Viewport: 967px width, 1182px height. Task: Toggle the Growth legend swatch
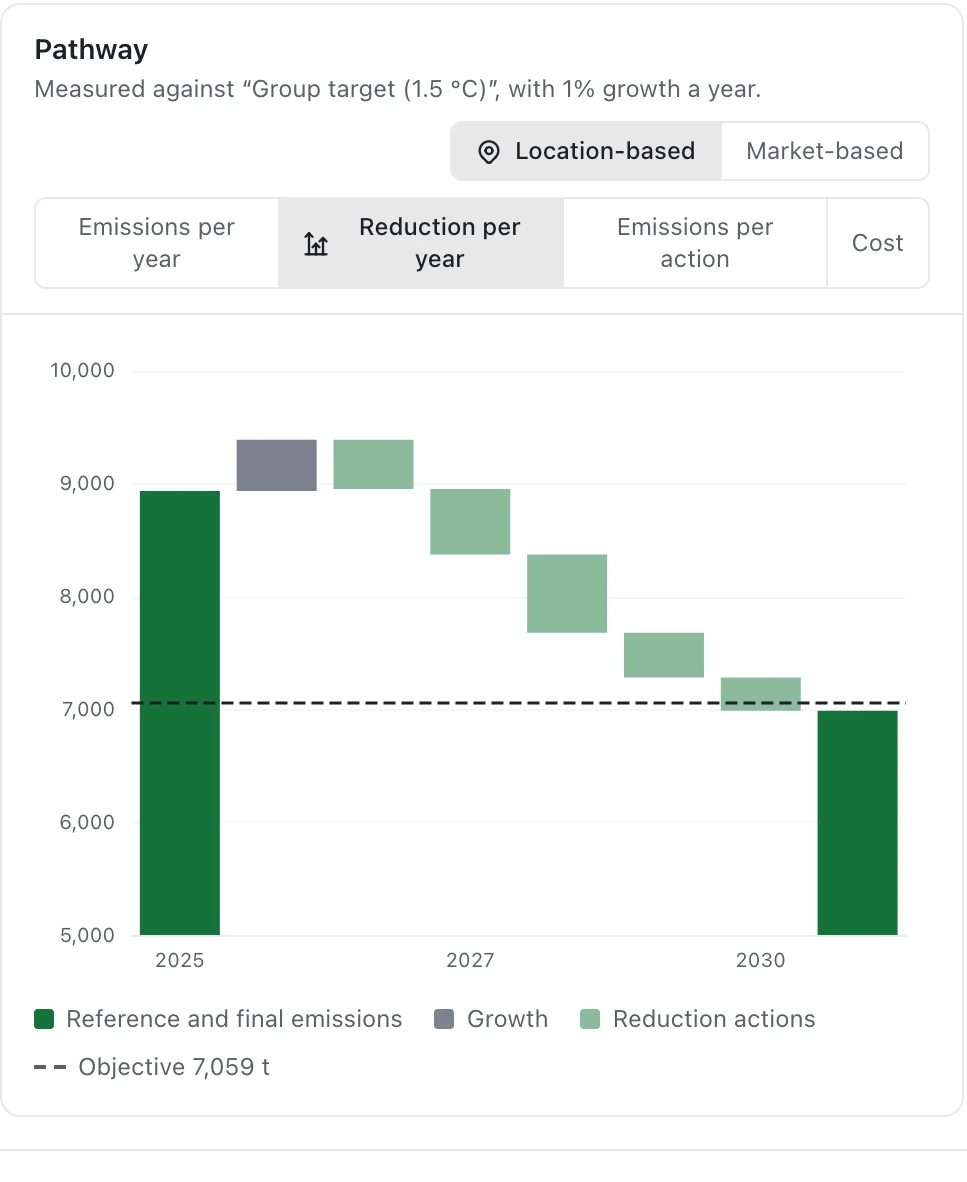click(x=444, y=1019)
